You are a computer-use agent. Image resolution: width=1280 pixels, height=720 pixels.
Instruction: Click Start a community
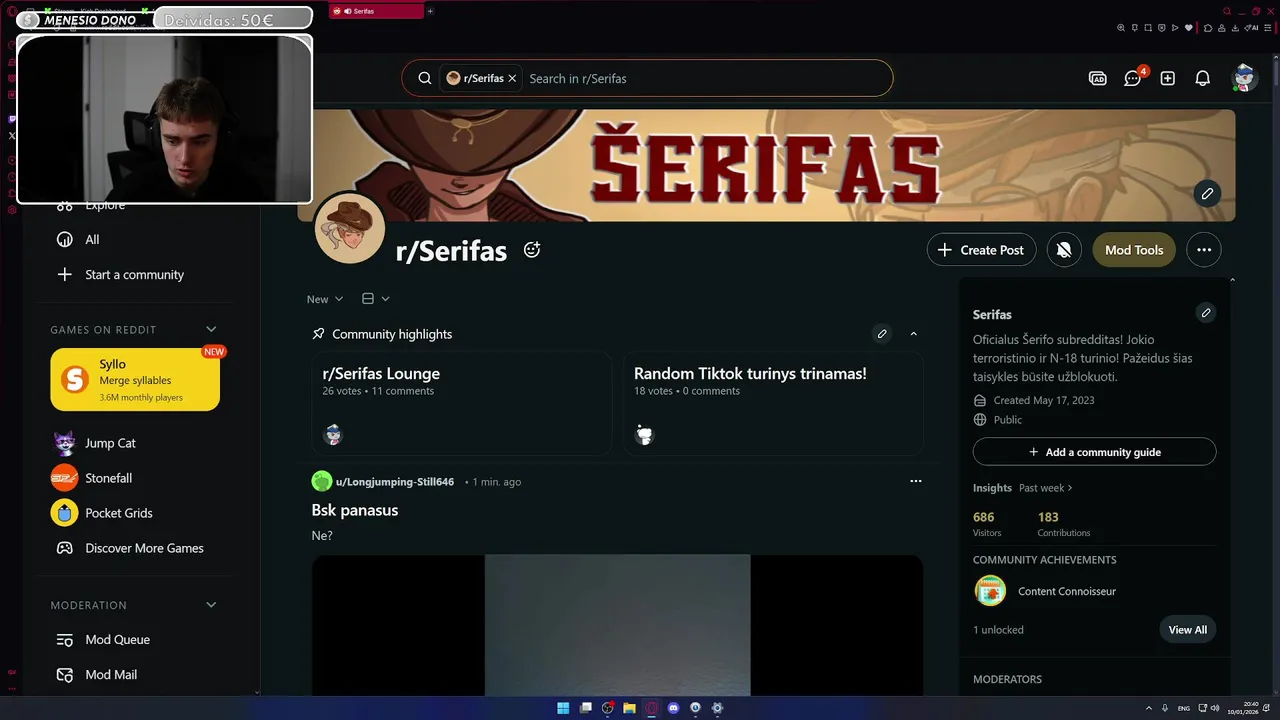coord(135,275)
